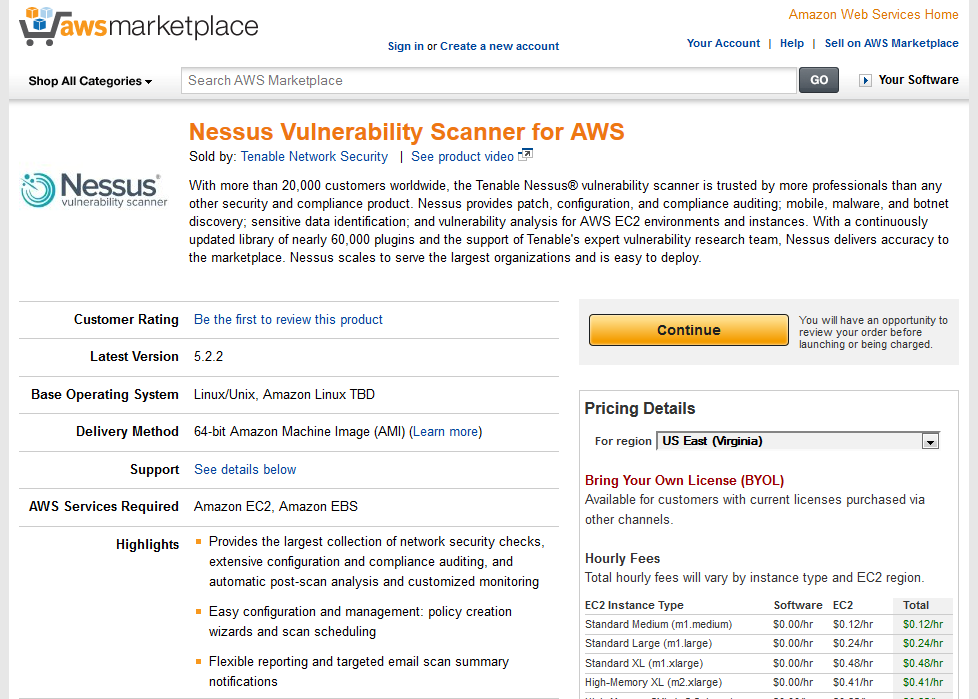Open the Tenable Network Security seller link
The image size is (978, 699).
tap(314, 157)
